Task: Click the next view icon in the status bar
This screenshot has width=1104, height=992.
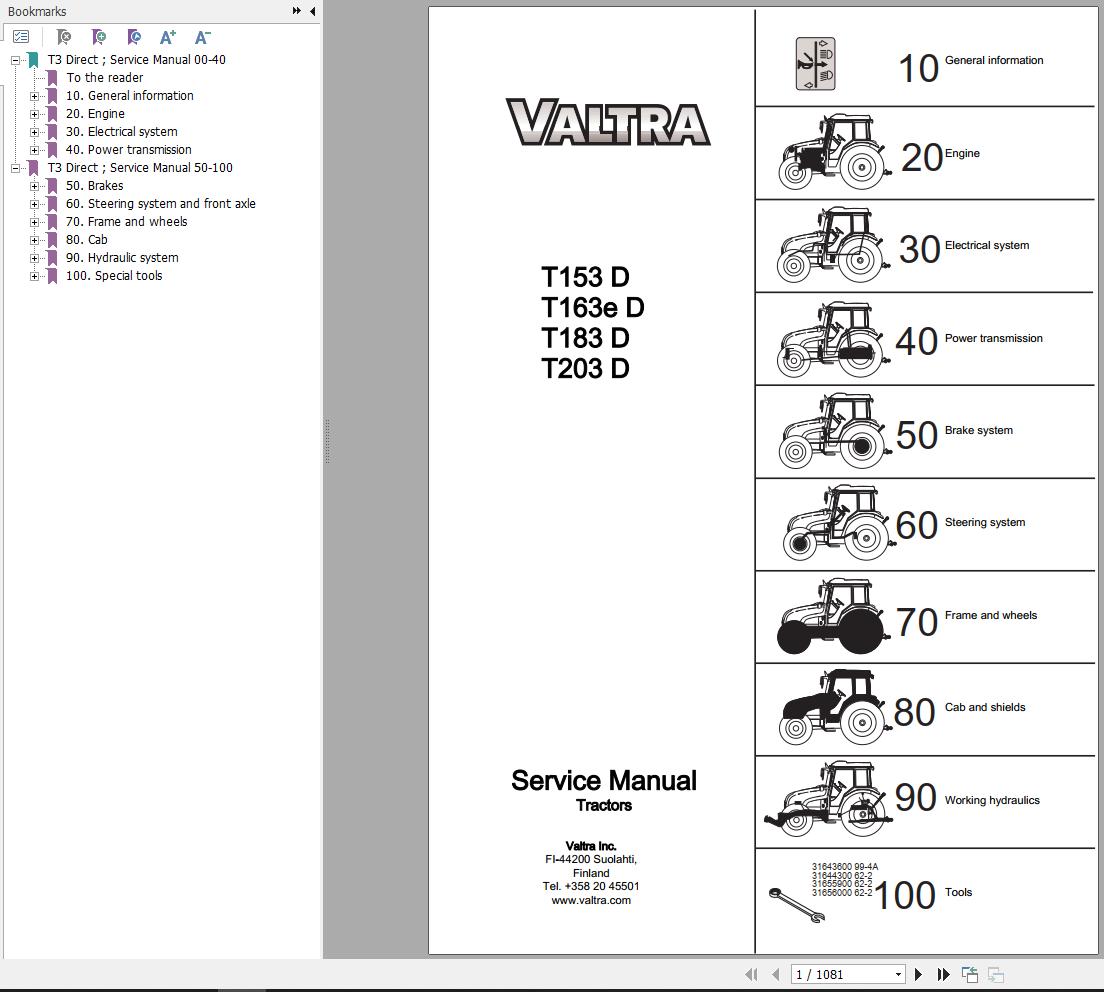Action: click(996, 974)
